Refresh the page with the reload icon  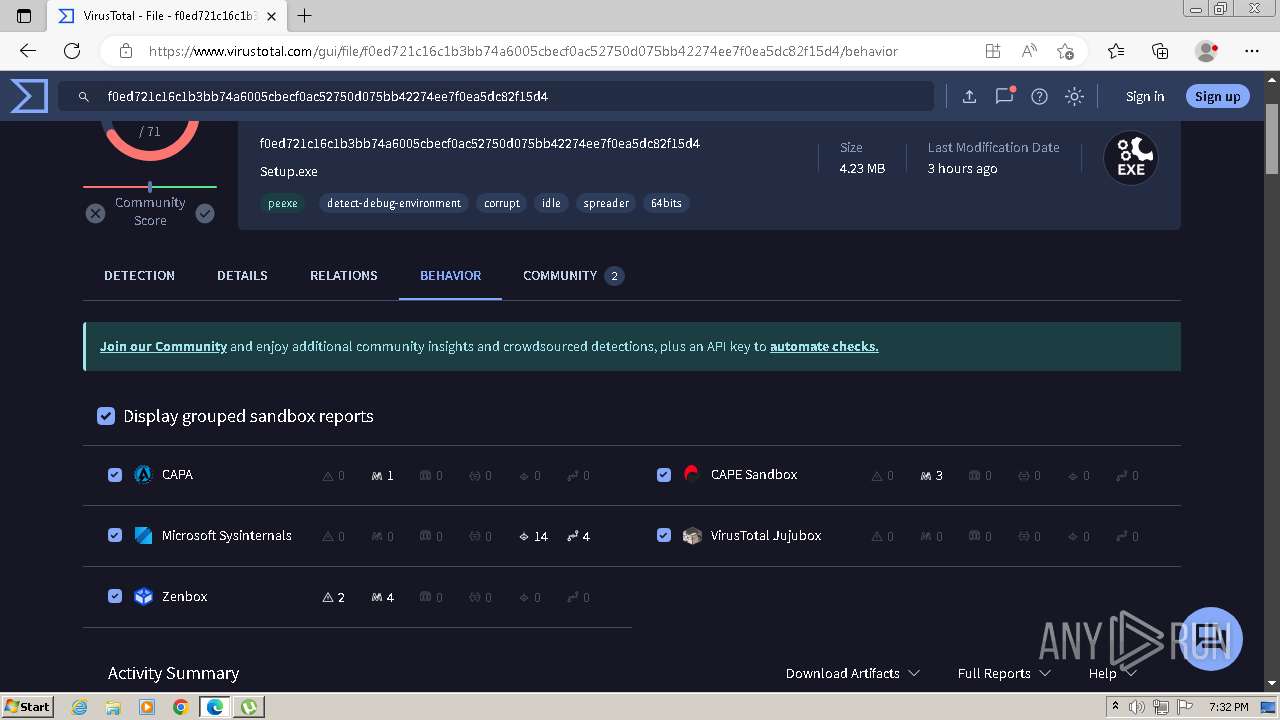[x=72, y=51]
